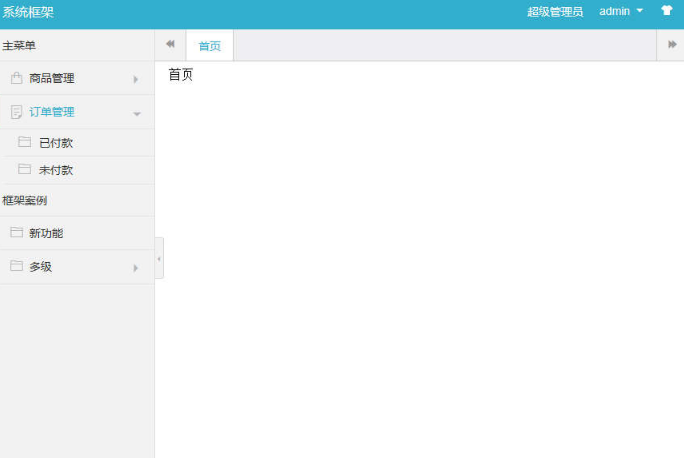The image size is (684, 458).
Task: Click the folder icon beside 多级
Action: (16, 266)
